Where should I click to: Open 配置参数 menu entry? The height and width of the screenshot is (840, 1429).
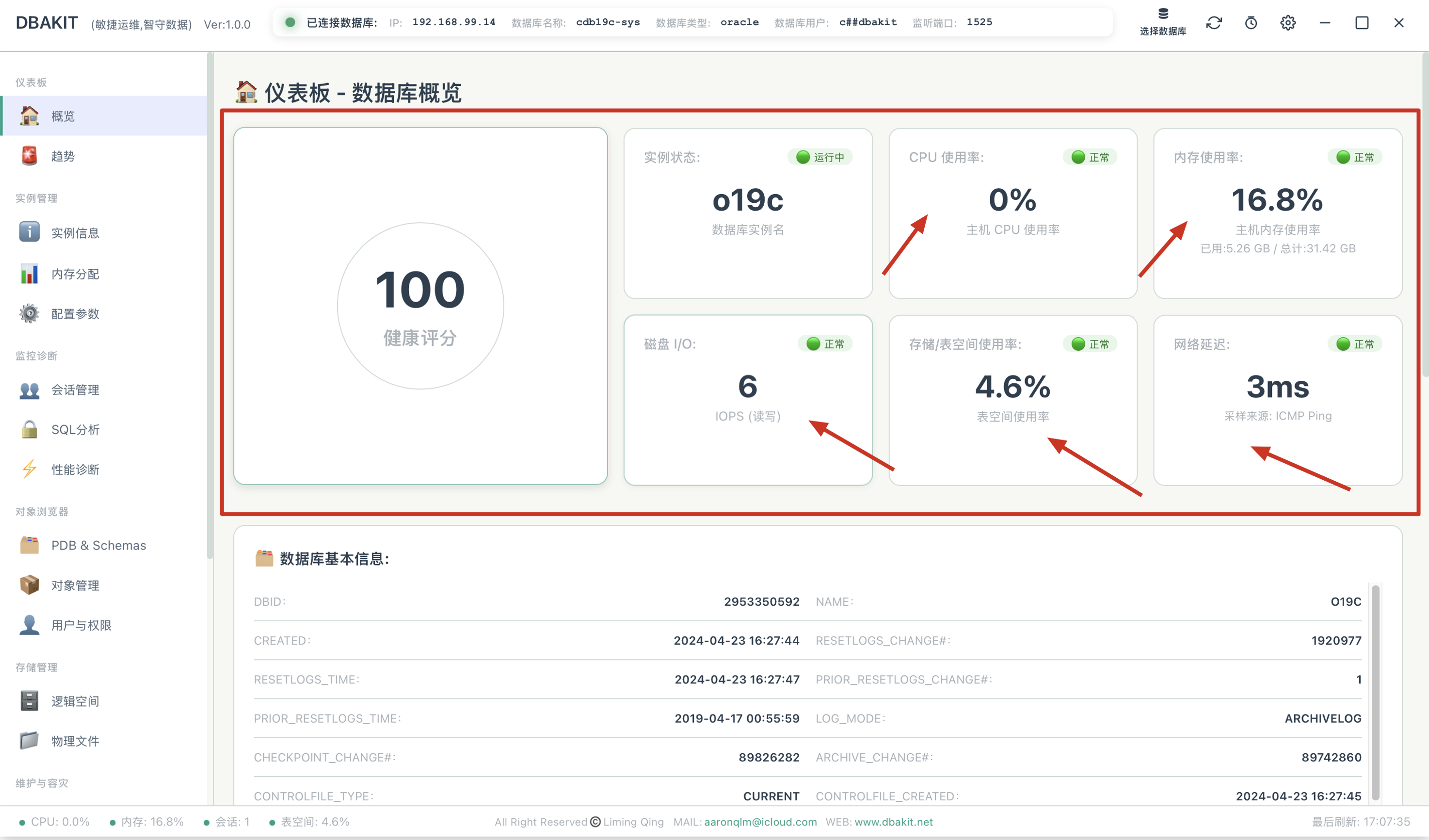coord(104,313)
